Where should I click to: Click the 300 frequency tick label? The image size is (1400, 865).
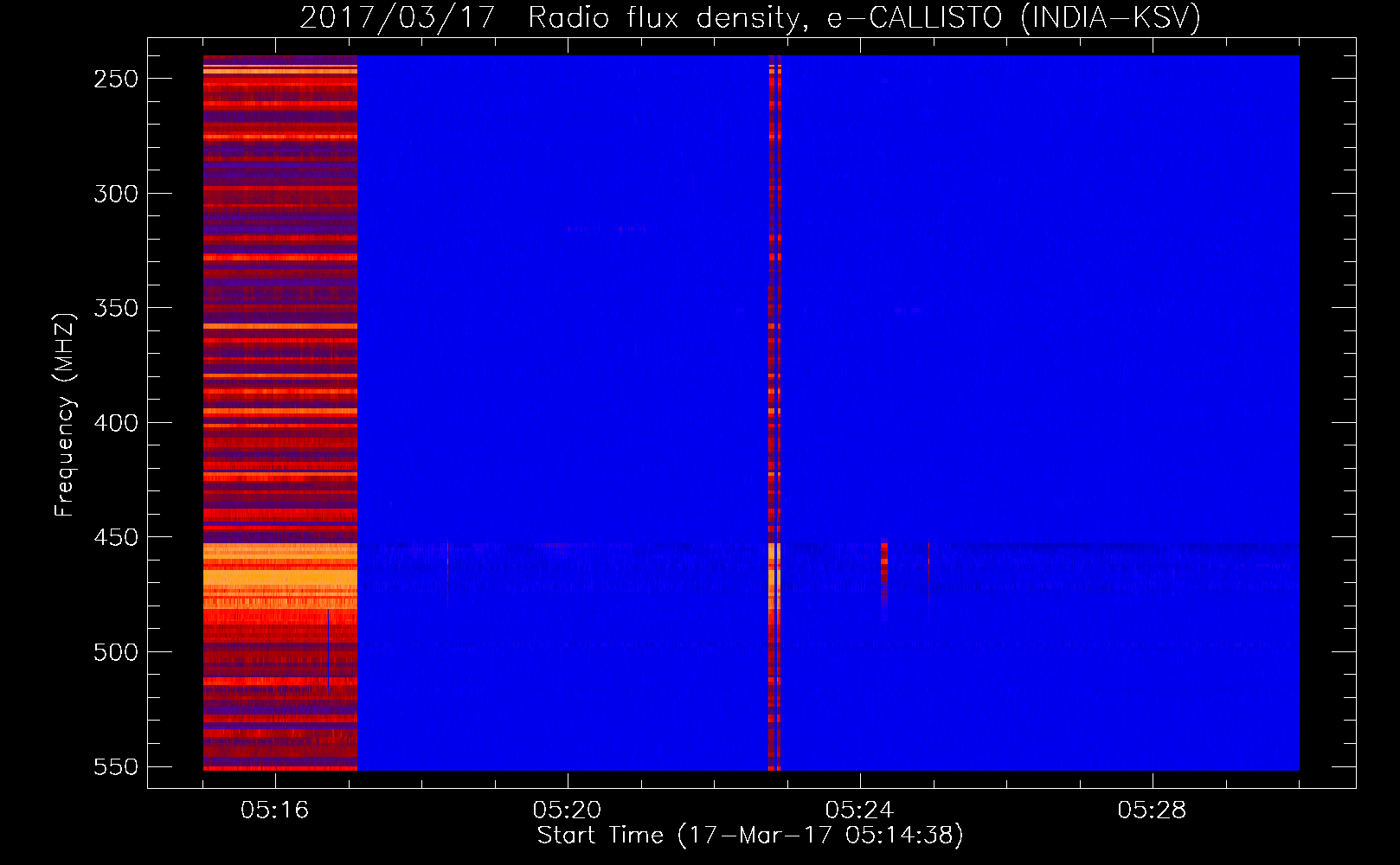[116, 194]
